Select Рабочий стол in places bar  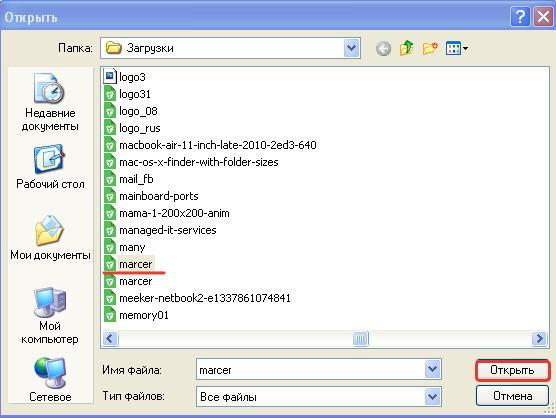(x=50, y=167)
